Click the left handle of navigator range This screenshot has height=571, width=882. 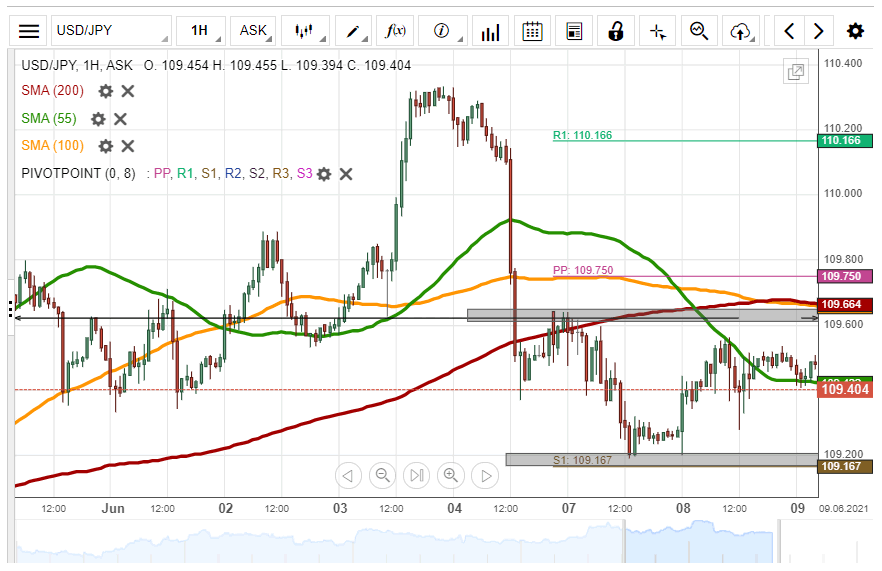[624, 541]
